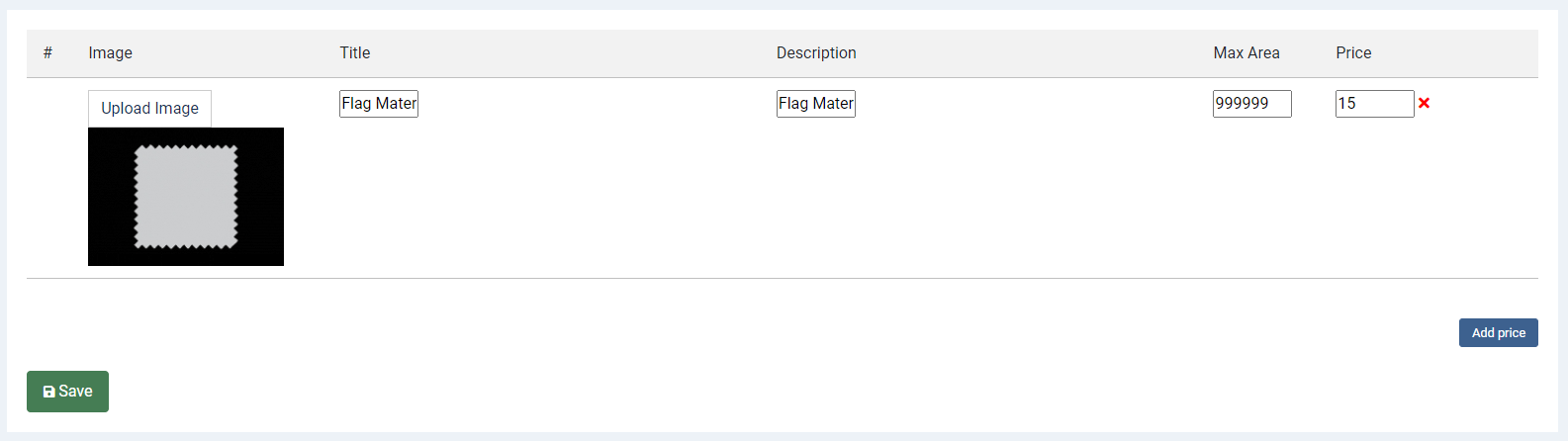This screenshot has height=441, width=1568.
Task: Delete the price row with red X
Action: point(1424,103)
